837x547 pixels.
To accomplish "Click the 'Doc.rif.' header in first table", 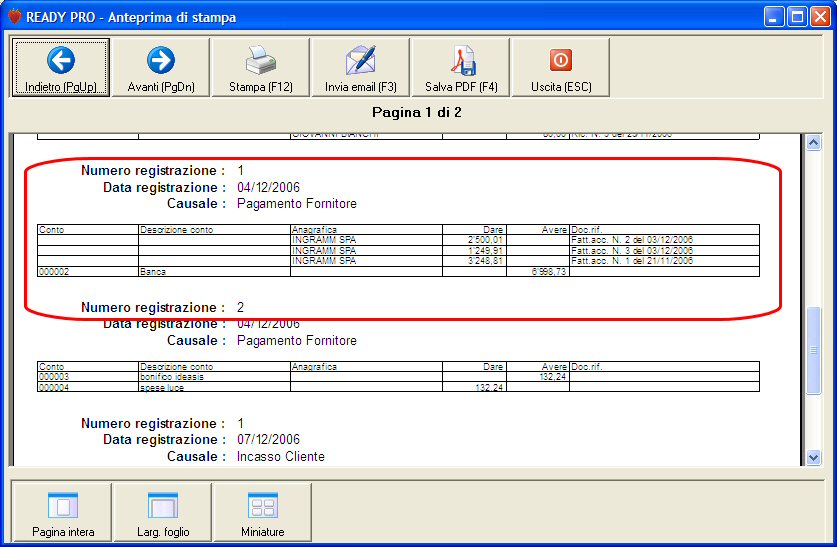I will [x=586, y=230].
